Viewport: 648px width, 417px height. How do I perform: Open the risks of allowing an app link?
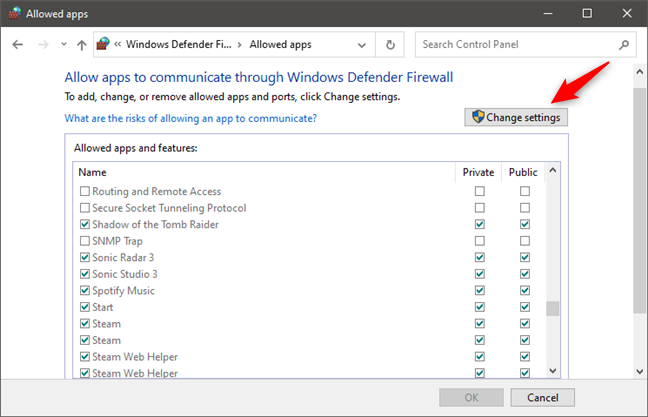point(191,118)
